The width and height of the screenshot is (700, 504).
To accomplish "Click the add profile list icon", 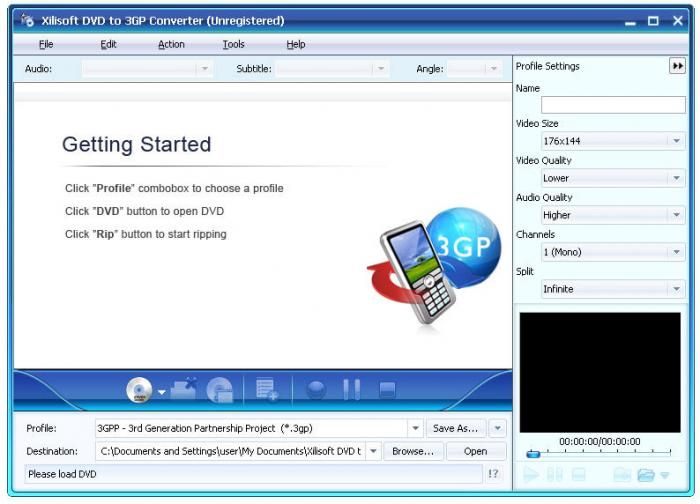I will pos(267,389).
